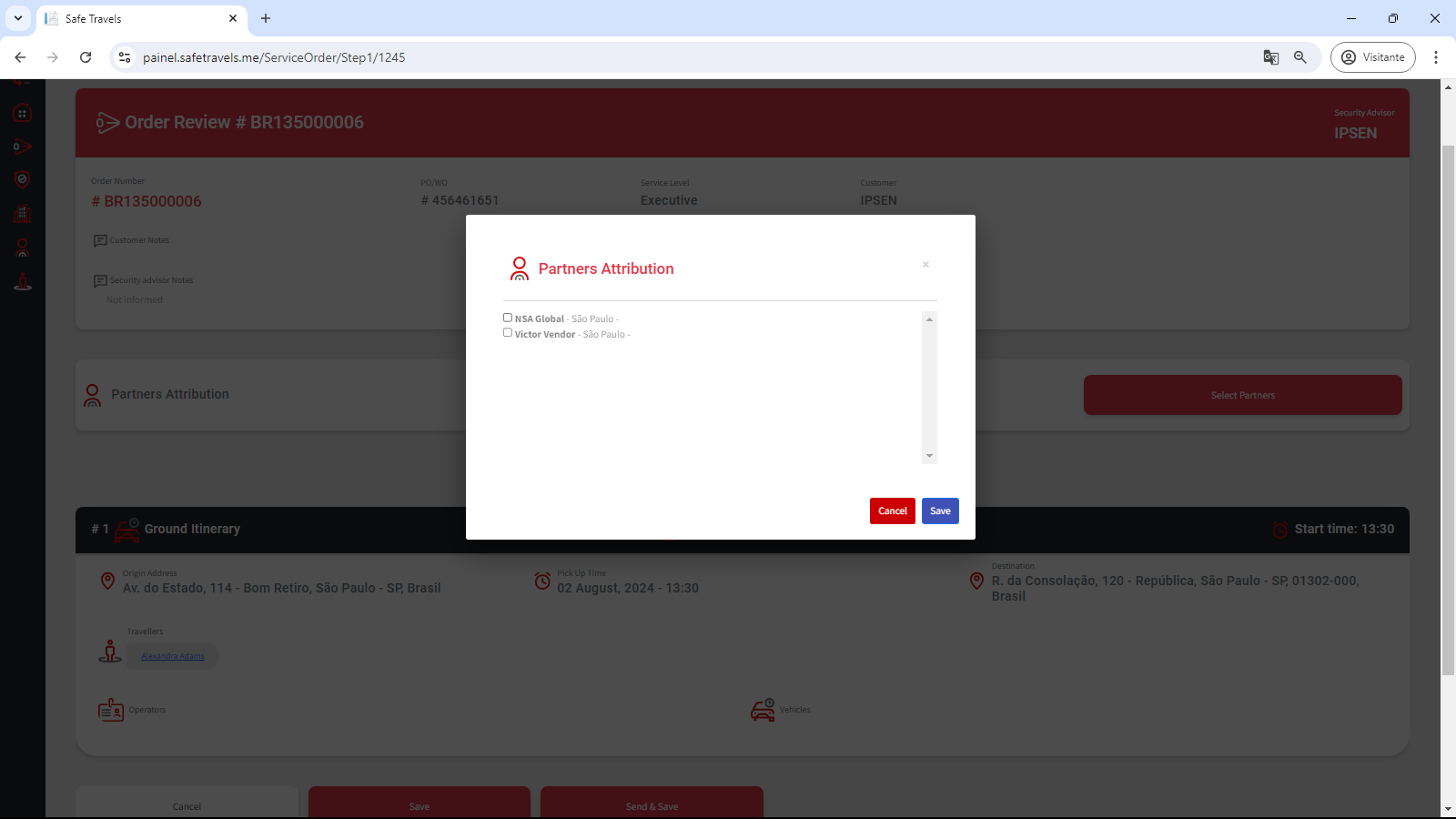
Task: Select the company buildings icon in sidebar
Action: pyautogui.click(x=23, y=214)
